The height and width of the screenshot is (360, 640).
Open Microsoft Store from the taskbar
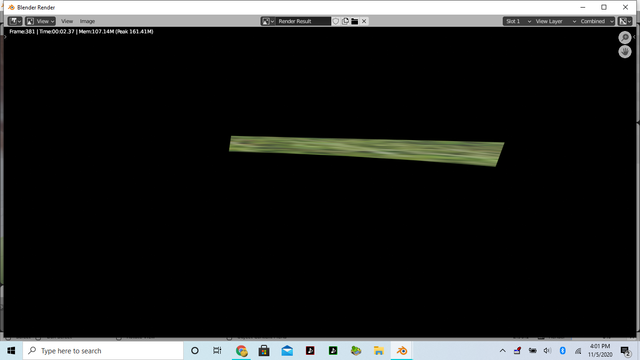coord(264,351)
